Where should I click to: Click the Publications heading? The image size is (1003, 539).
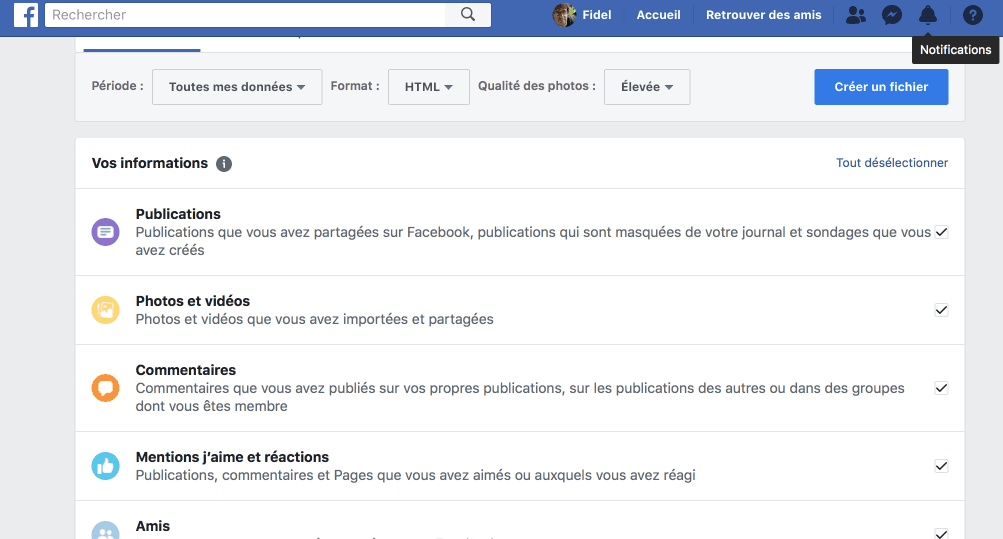(x=178, y=214)
